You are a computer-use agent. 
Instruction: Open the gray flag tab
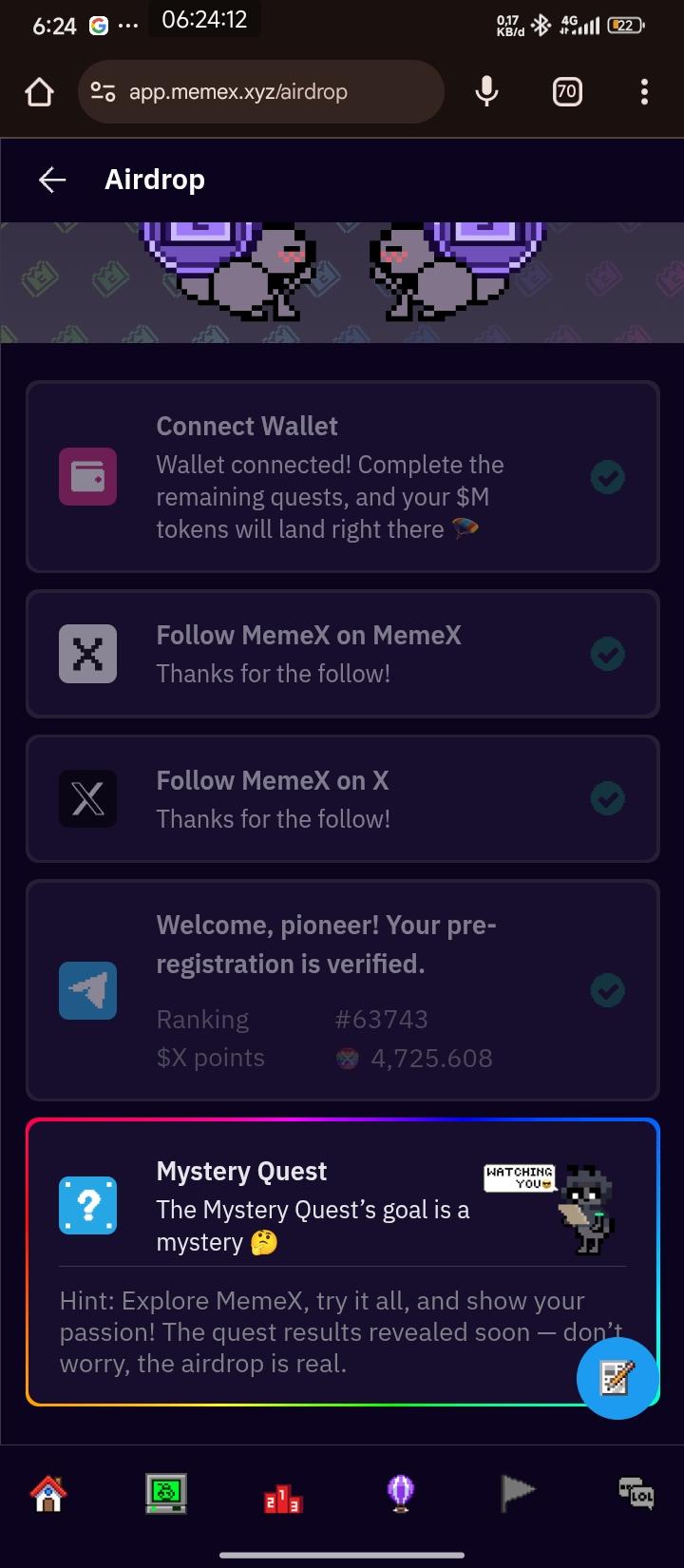(518, 1492)
